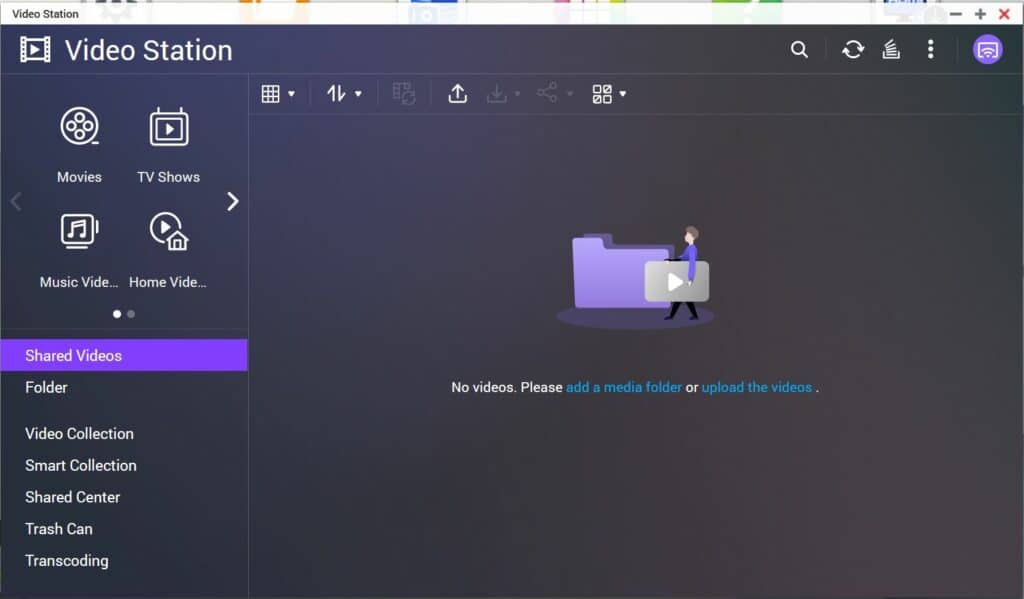Minimize the Video Station window

955,14
